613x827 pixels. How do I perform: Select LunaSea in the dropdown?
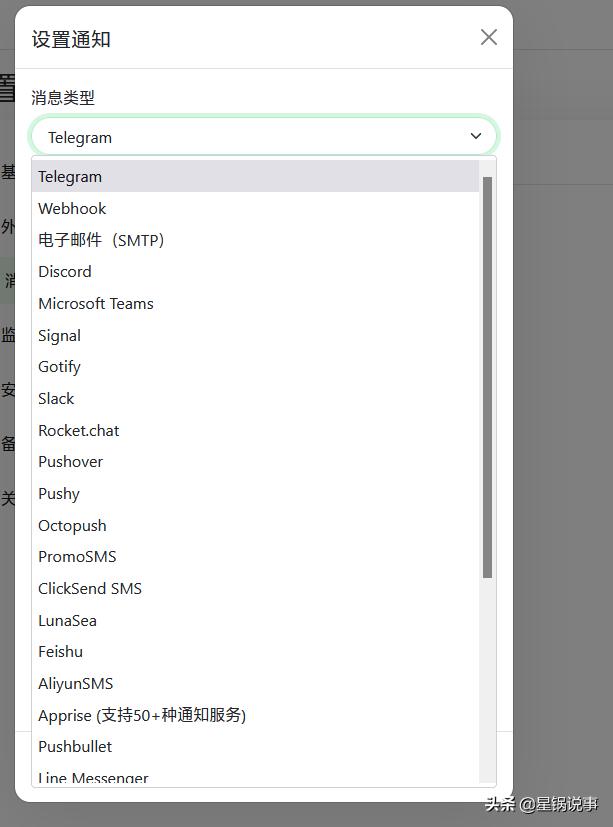(x=255, y=620)
